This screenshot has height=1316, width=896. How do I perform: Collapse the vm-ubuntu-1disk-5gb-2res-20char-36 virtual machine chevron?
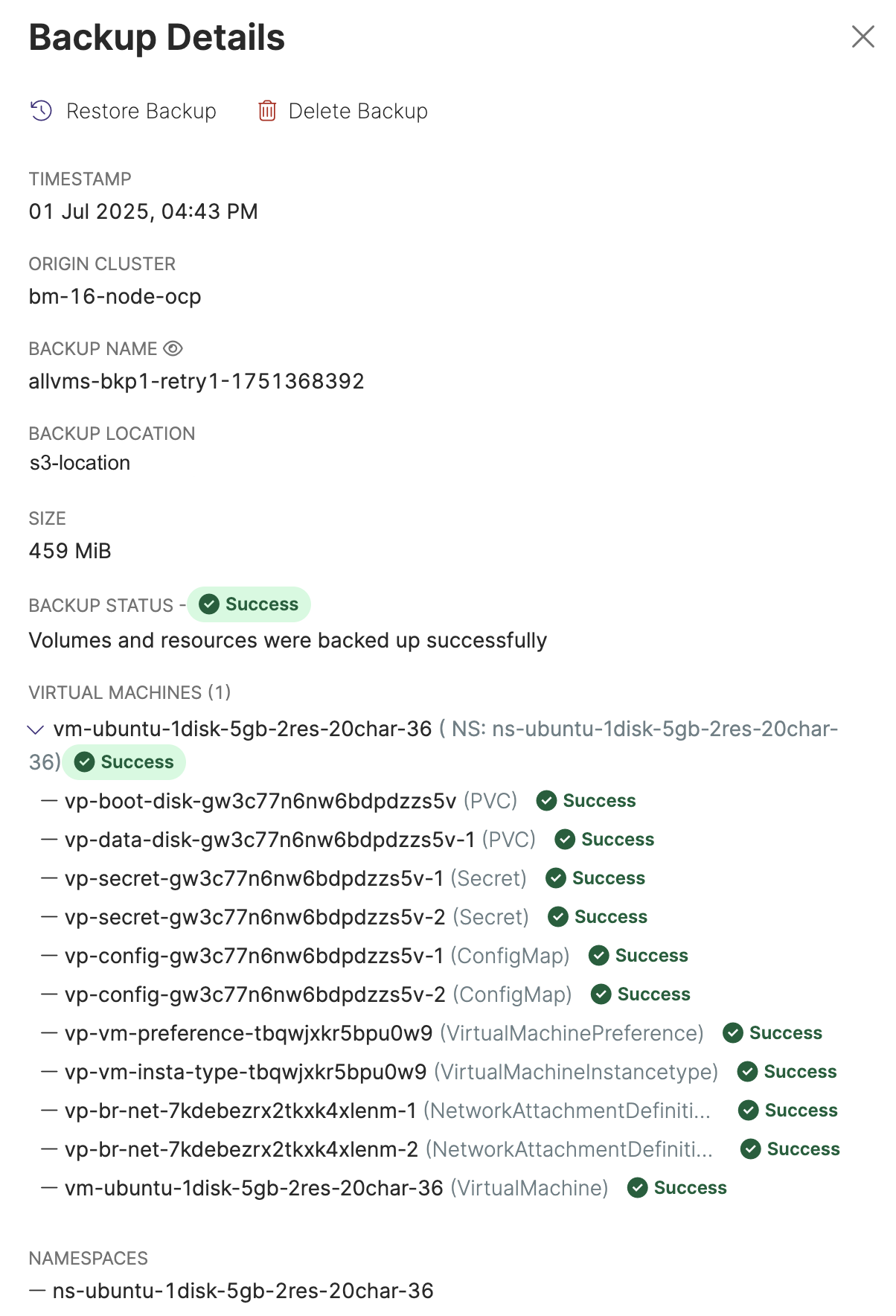(x=35, y=729)
